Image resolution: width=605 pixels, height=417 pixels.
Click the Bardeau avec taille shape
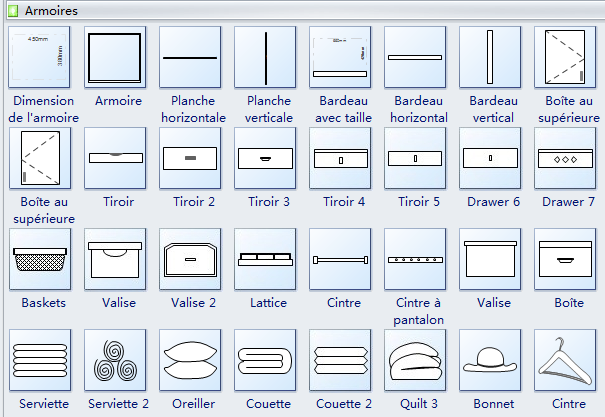[x=340, y=57]
